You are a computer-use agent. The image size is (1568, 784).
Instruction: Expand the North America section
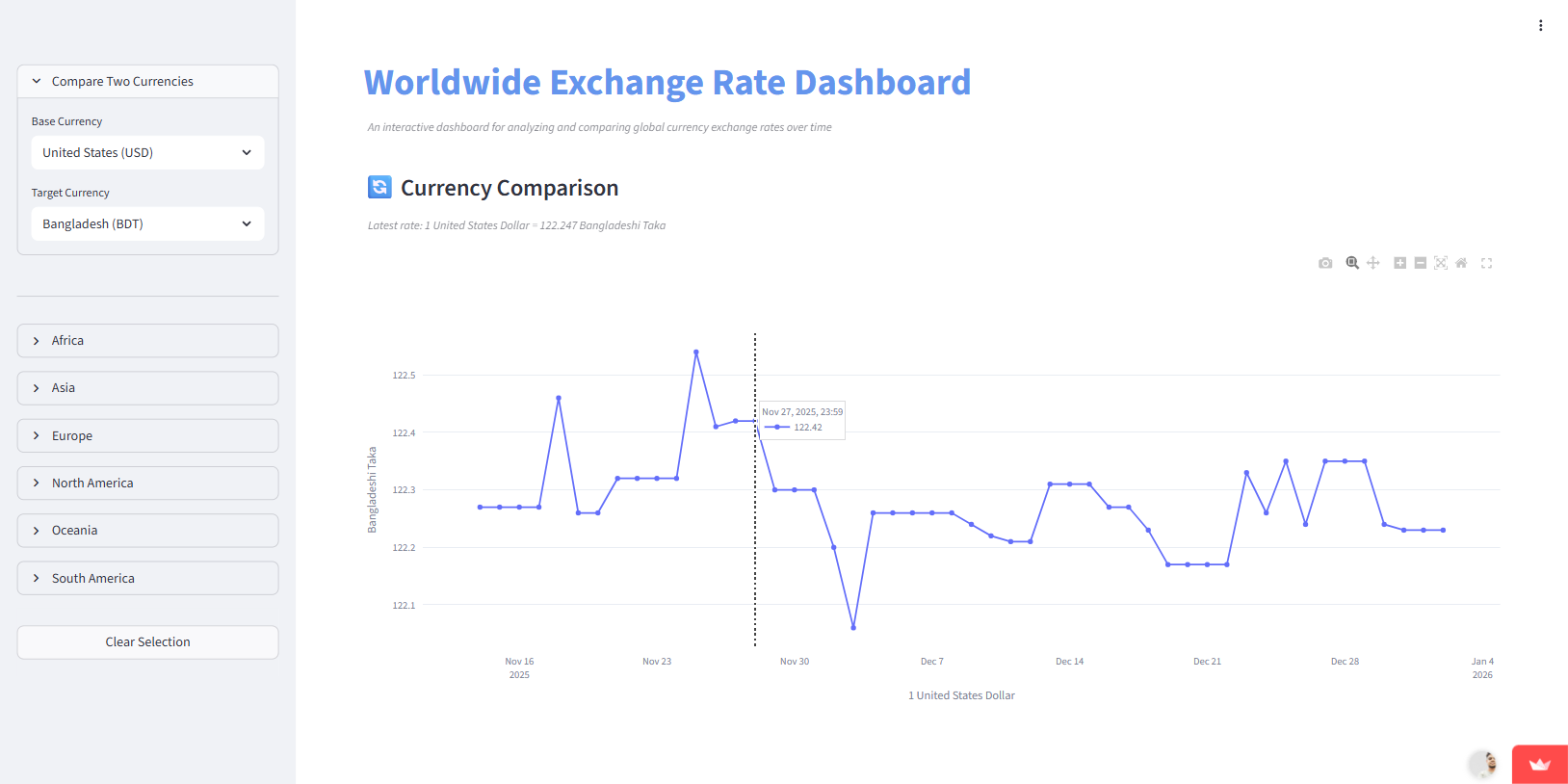pyautogui.click(x=147, y=483)
